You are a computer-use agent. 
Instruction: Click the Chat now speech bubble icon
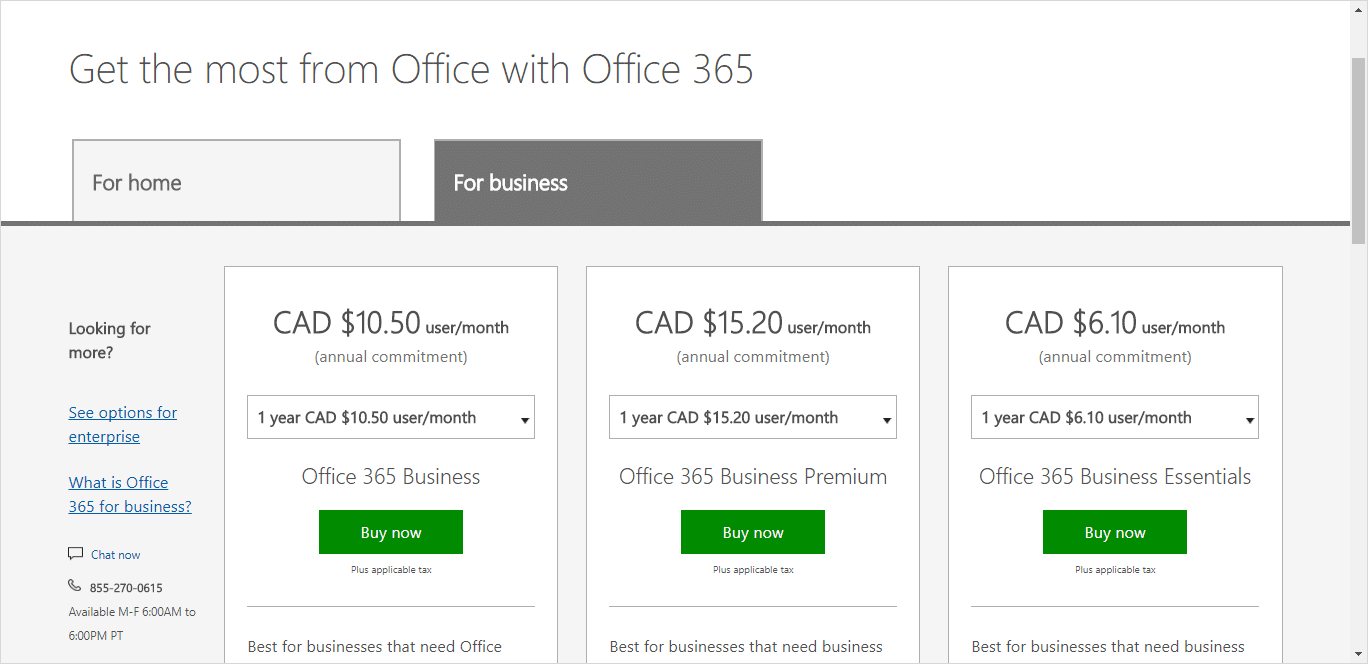(x=75, y=554)
